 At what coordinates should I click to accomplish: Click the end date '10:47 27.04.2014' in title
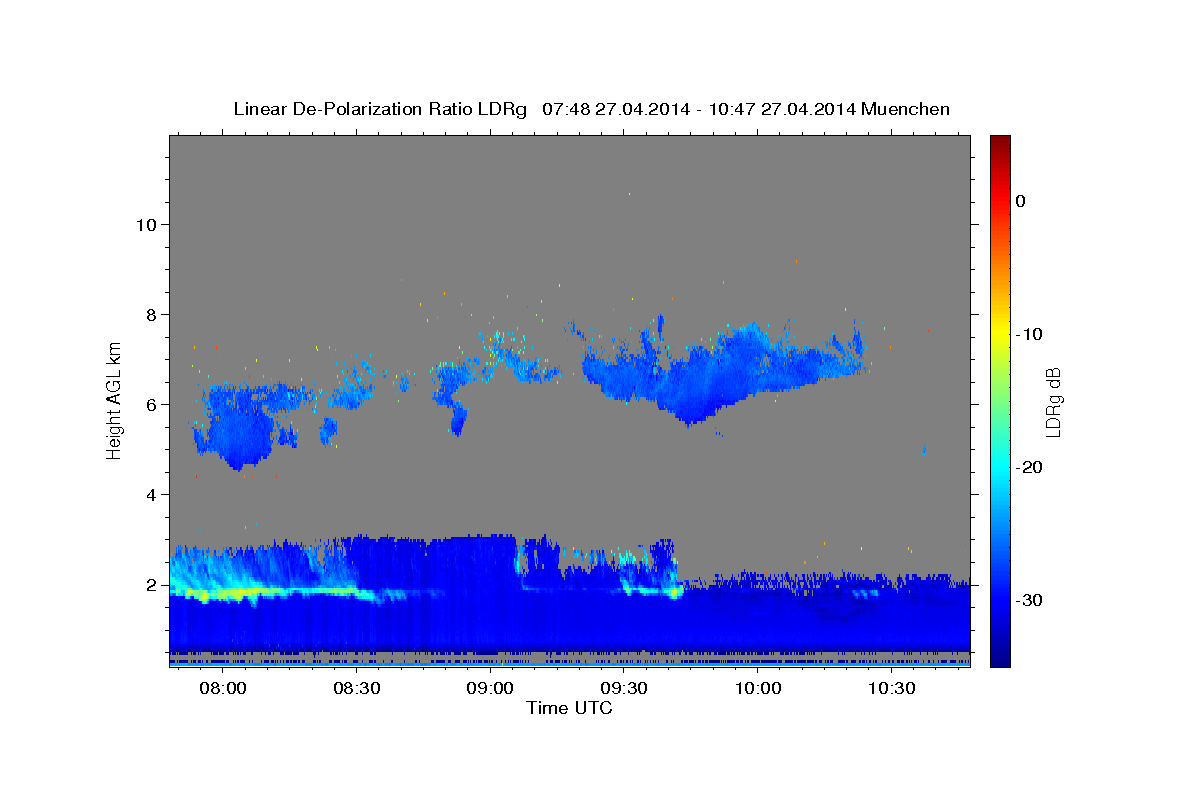(781, 109)
